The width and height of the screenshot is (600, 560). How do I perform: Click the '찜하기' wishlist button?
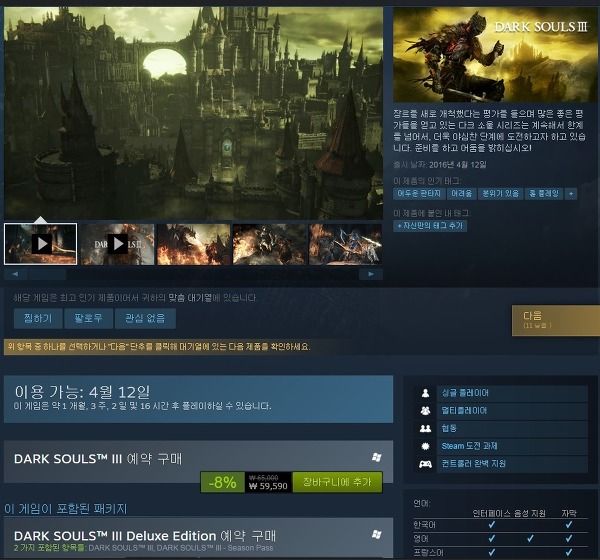click(x=38, y=318)
